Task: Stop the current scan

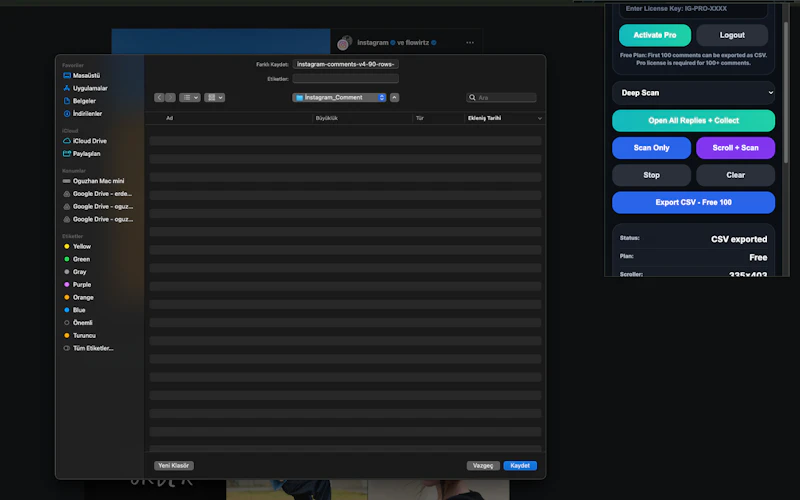Action: tap(652, 175)
